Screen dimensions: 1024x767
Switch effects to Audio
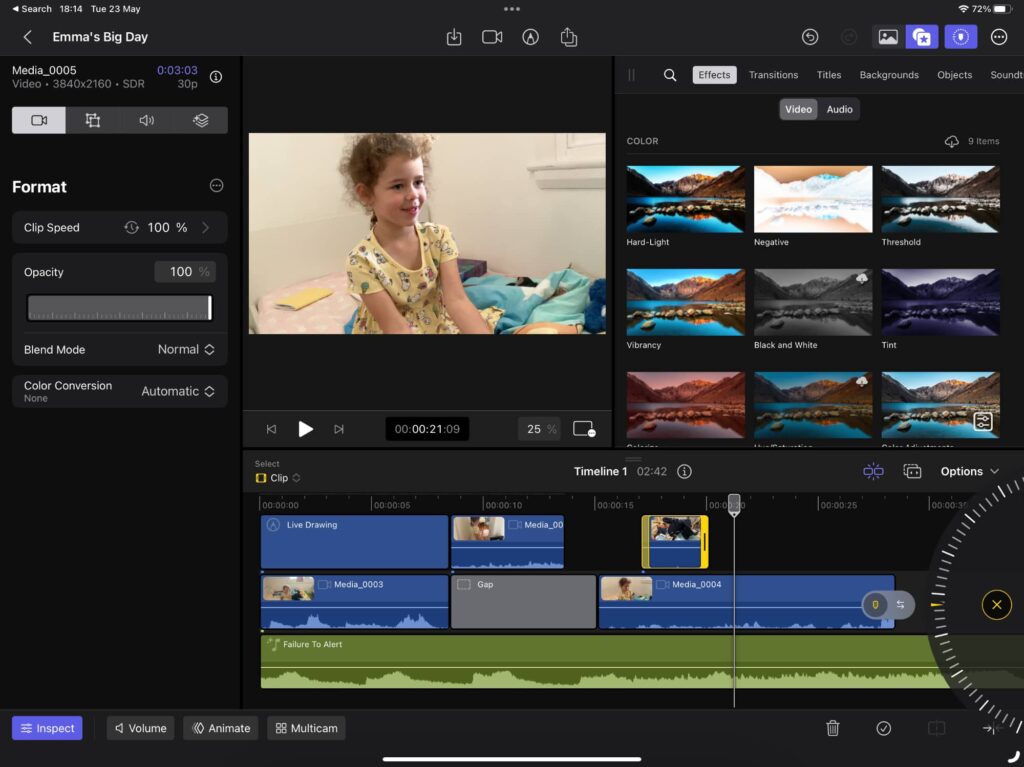(x=839, y=109)
